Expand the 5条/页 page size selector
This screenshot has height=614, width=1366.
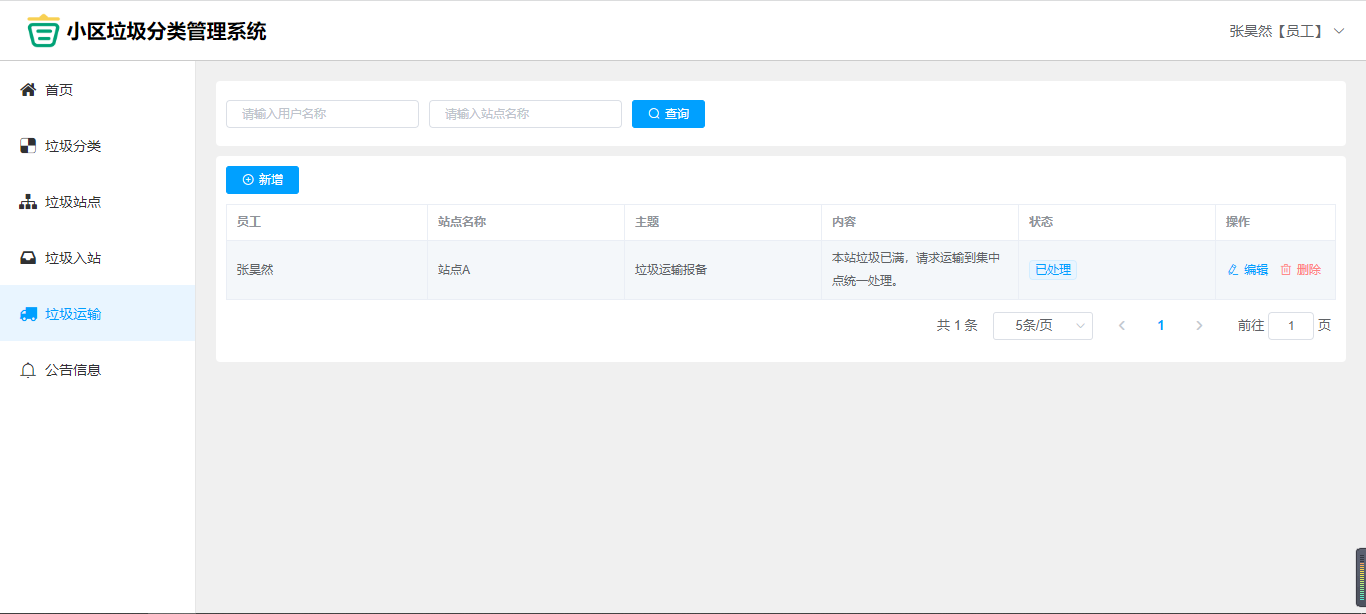pos(1042,326)
